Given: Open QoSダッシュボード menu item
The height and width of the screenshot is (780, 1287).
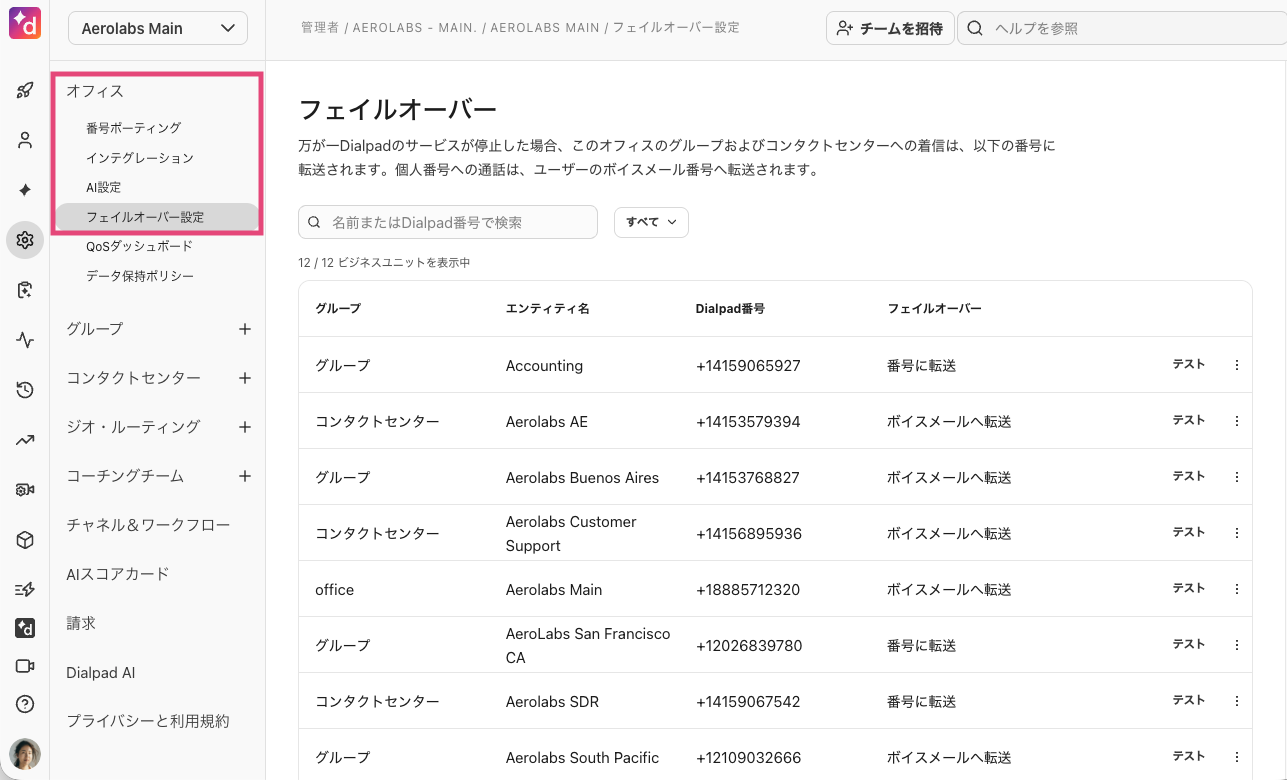Looking at the screenshot, I should coord(139,246).
